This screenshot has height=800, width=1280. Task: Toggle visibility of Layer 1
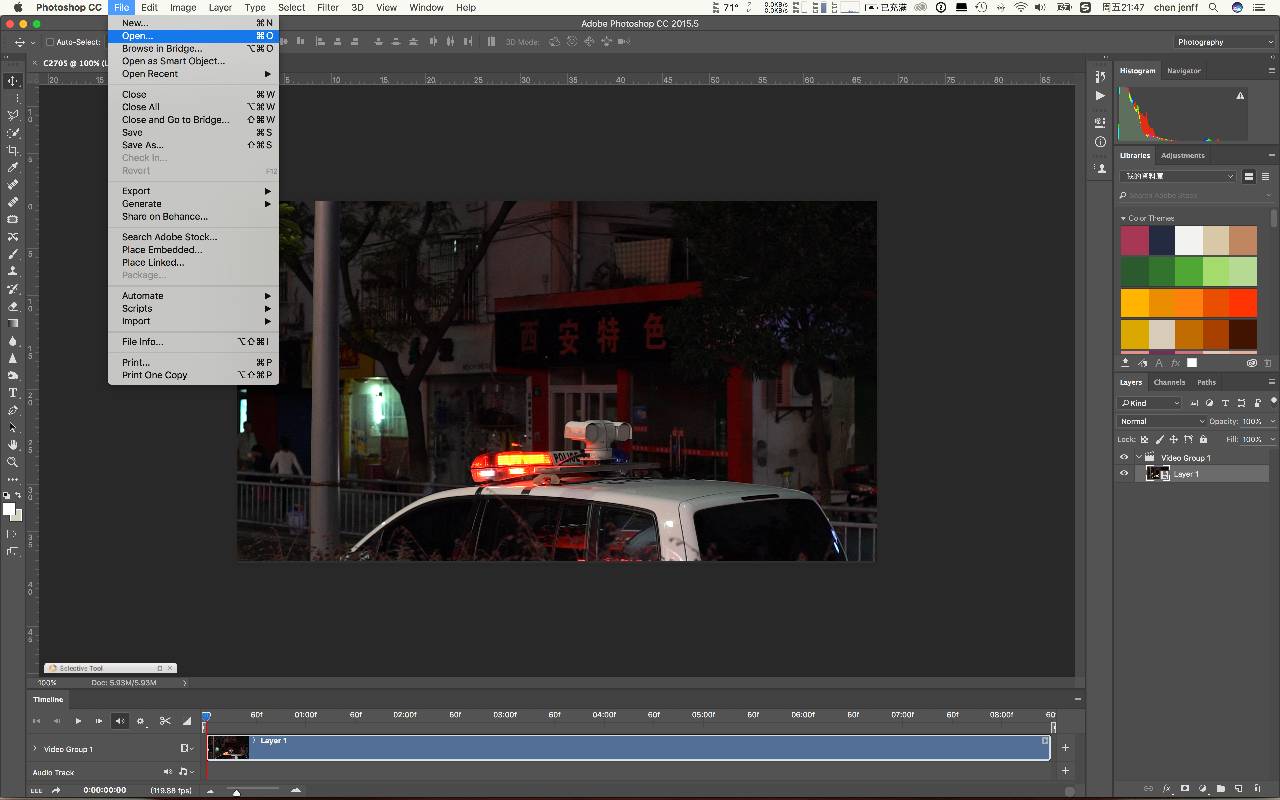pyautogui.click(x=1124, y=474)
